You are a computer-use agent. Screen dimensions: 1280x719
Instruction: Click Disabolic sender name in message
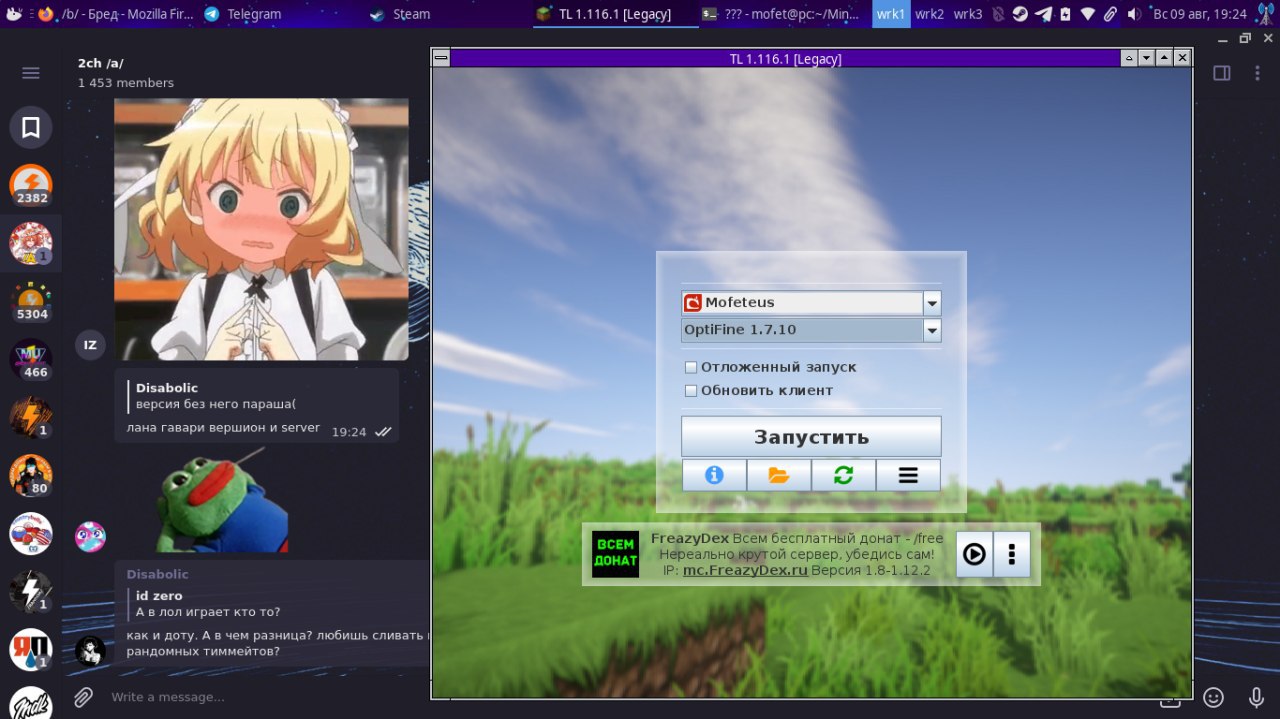pos(157,574)
